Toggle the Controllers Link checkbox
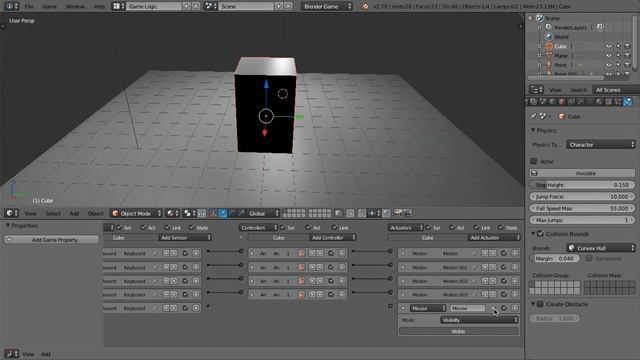Viewport: 640px width, 360px height. point(335,227)
